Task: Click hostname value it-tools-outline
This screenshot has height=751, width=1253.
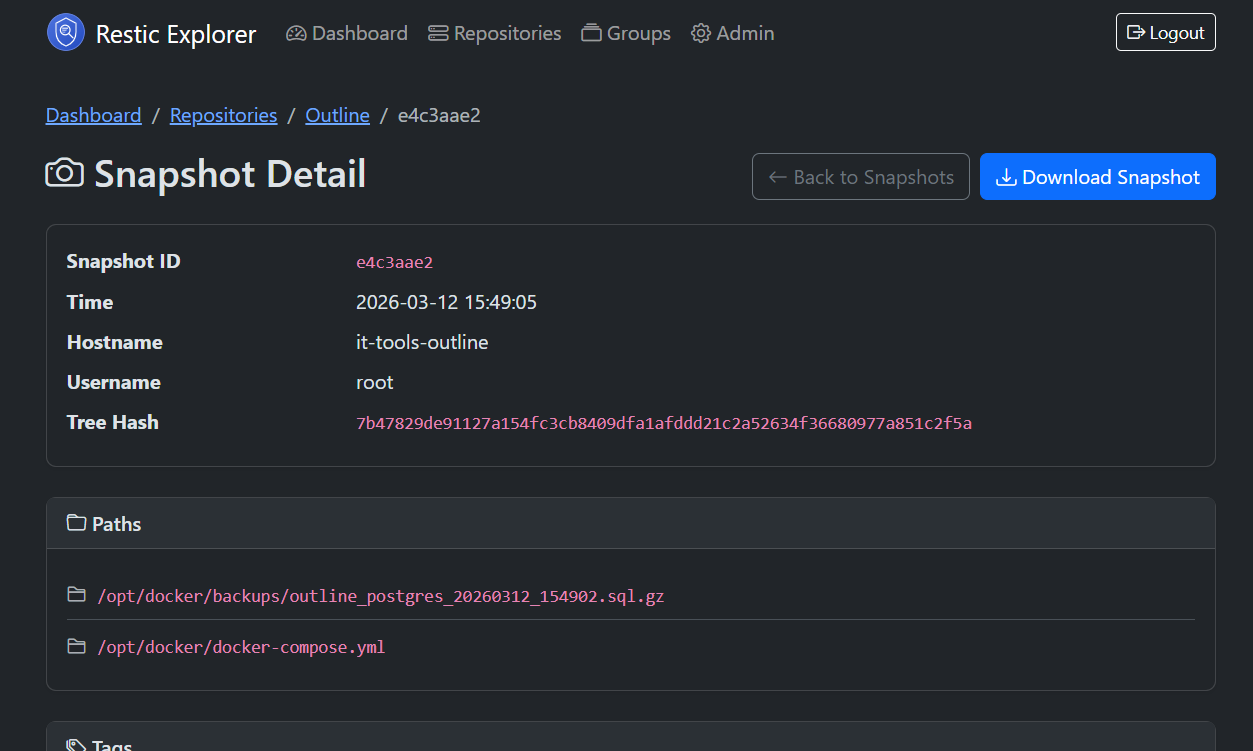Action: coord(422,342)
